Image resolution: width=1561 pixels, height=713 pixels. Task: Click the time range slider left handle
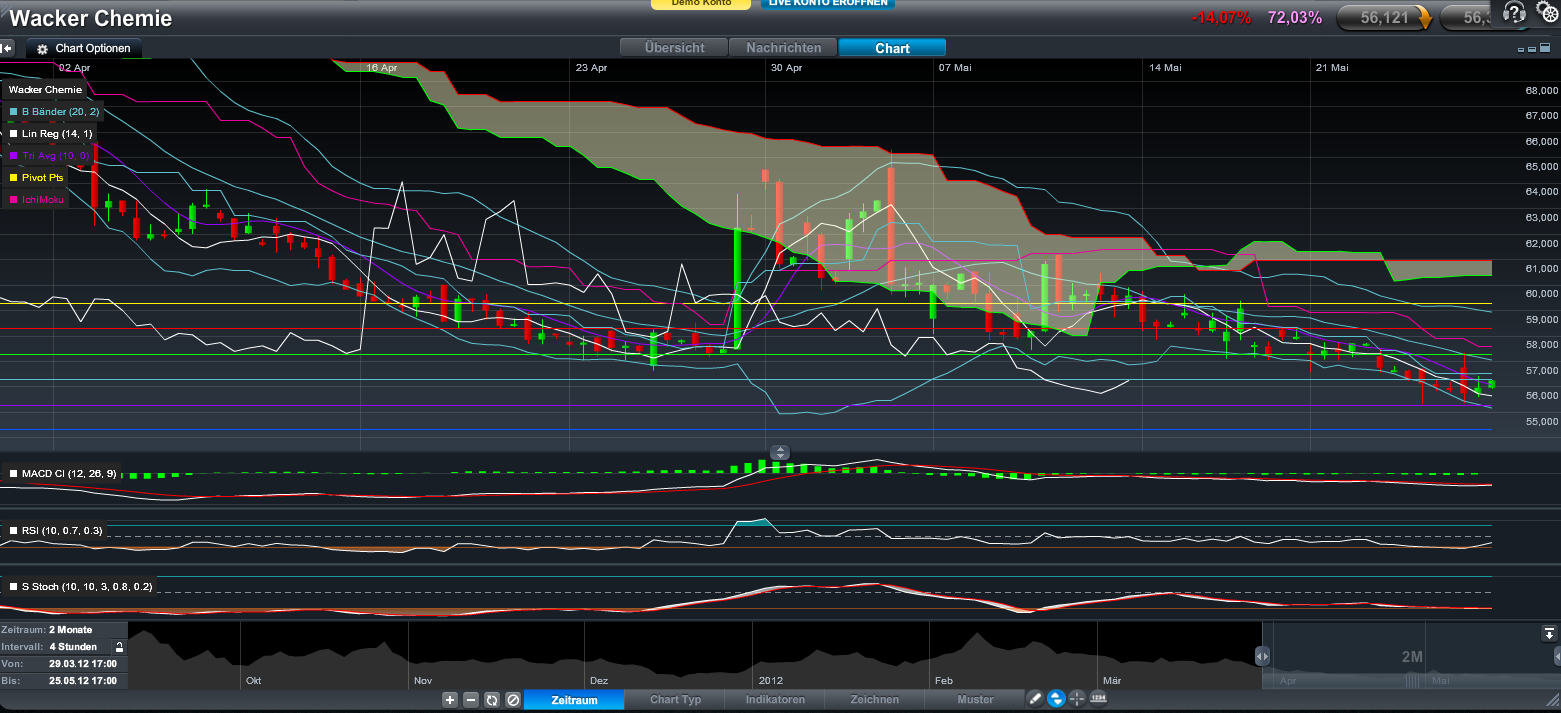coord(1262,656)
